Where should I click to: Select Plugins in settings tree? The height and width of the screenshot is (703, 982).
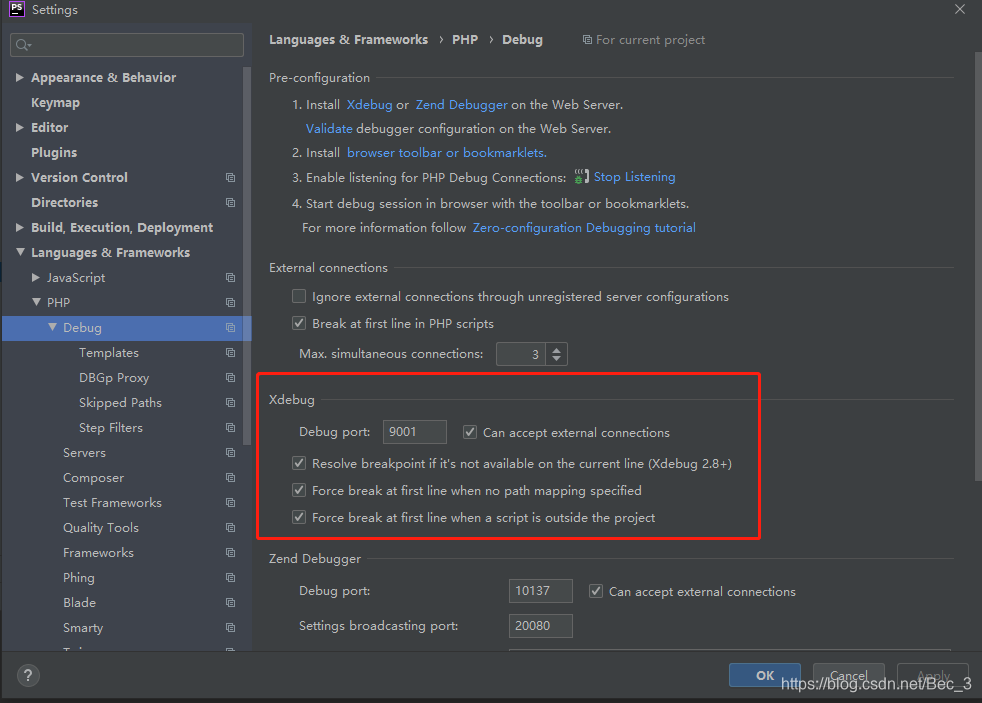pyautogui.click(x=54, y=153)
